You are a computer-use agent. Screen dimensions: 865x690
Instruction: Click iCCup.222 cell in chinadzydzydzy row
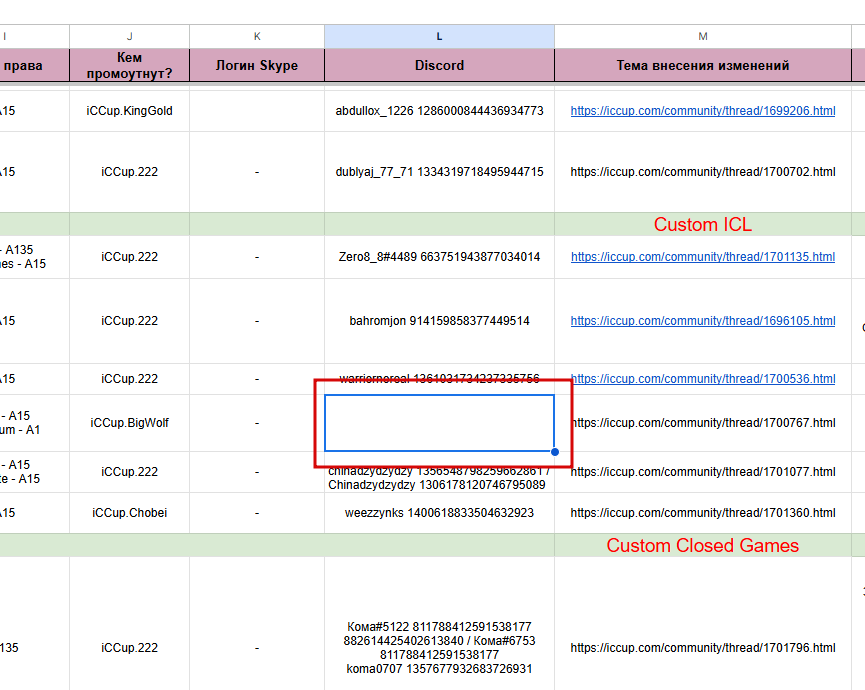point(130,472)
